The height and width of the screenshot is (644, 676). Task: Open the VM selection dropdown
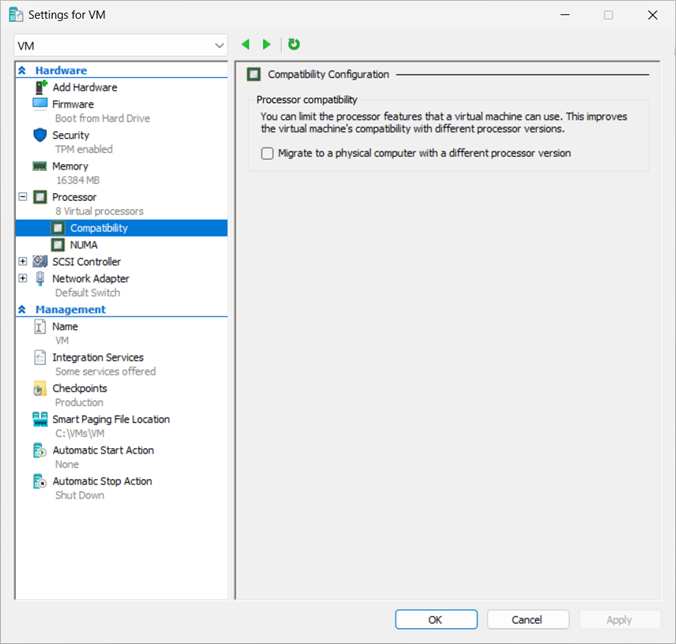[219, 46]
